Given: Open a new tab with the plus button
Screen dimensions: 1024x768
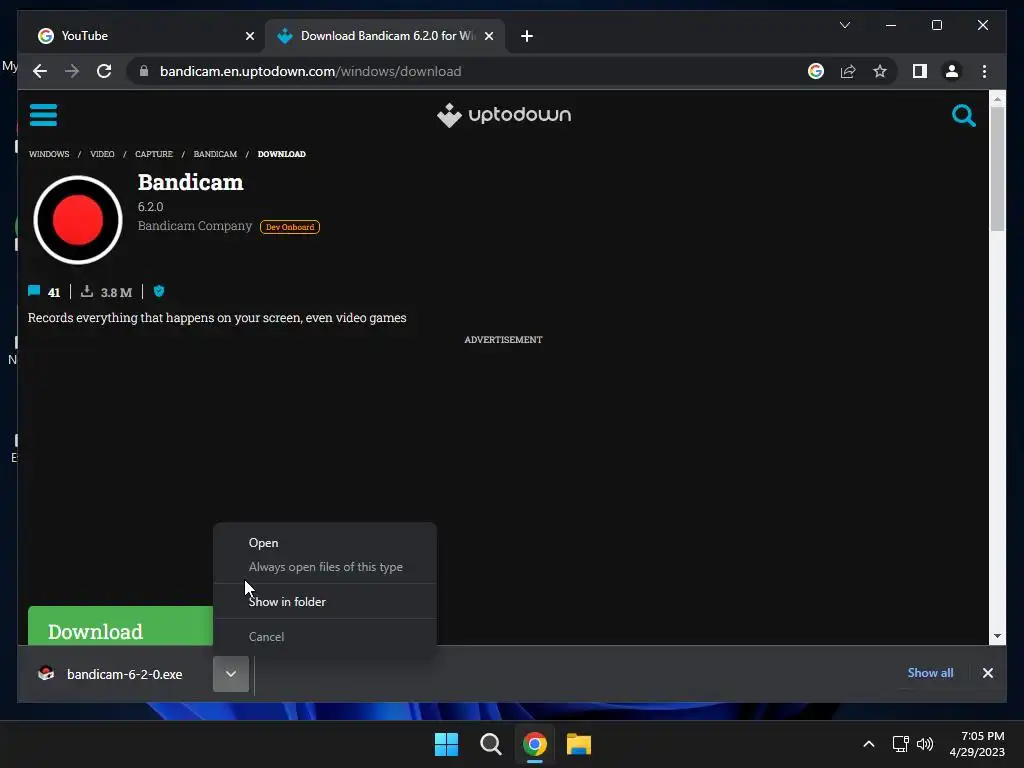Looking at the screenshot, I should coord(527,36).
